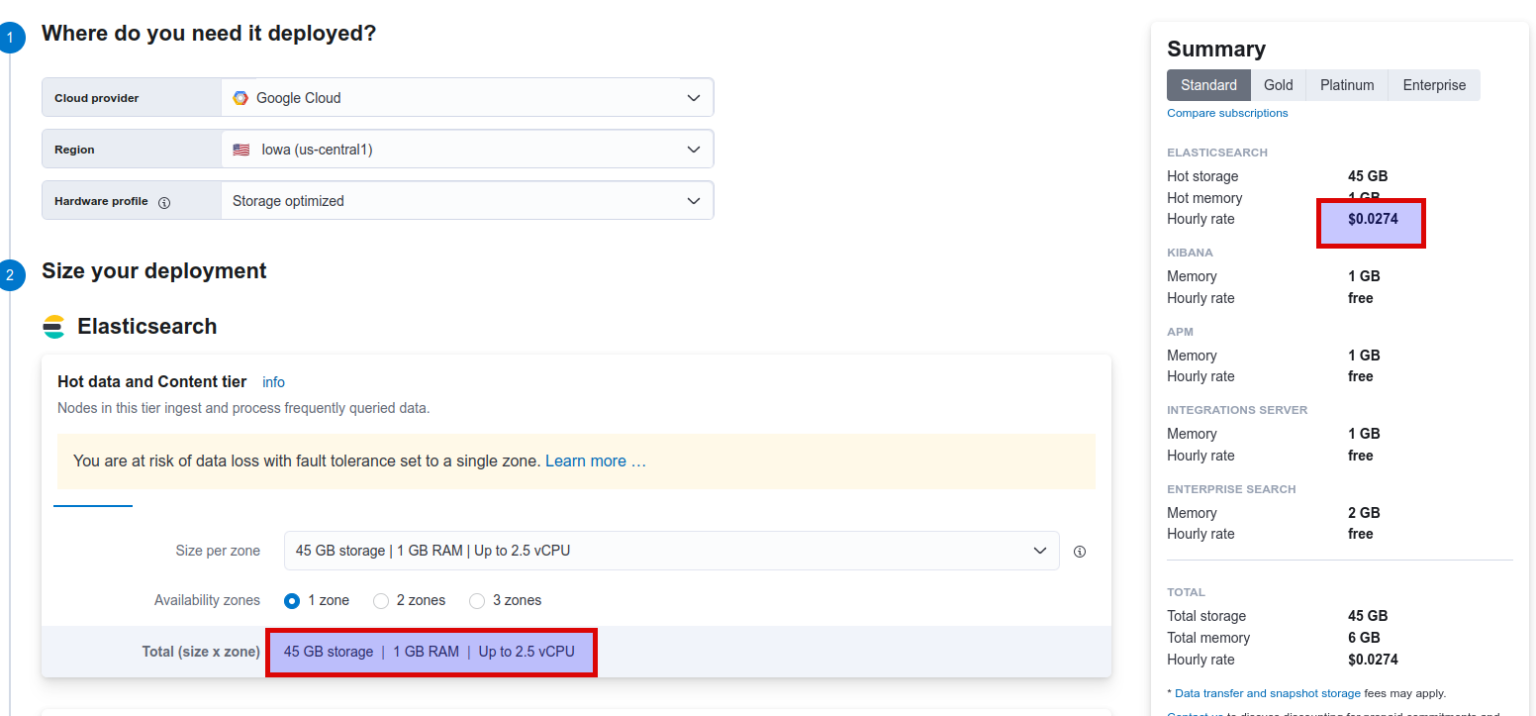This screenshot has height=716, width=1536.
Task: Open the Size per zone dropdown
Action: 1039,551
